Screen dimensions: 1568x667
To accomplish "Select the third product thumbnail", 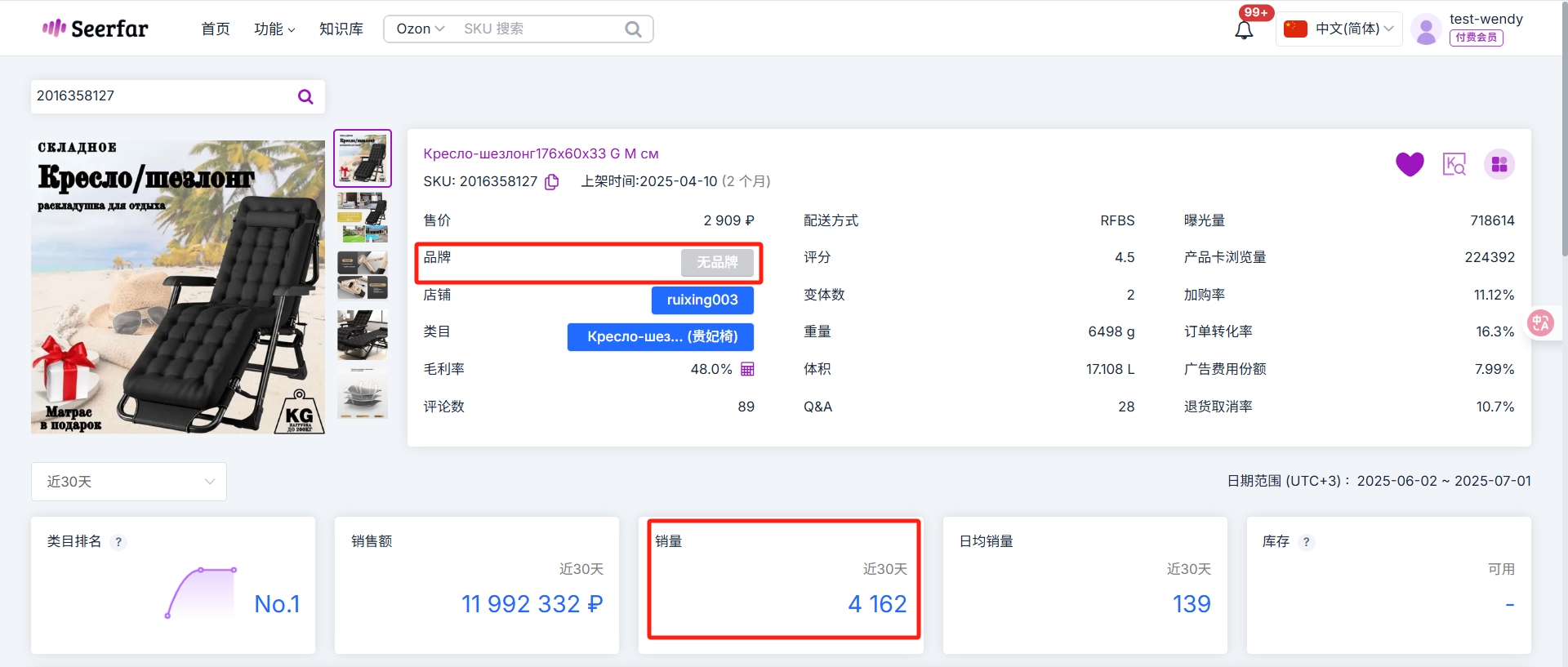I will [x=363, y=276].
